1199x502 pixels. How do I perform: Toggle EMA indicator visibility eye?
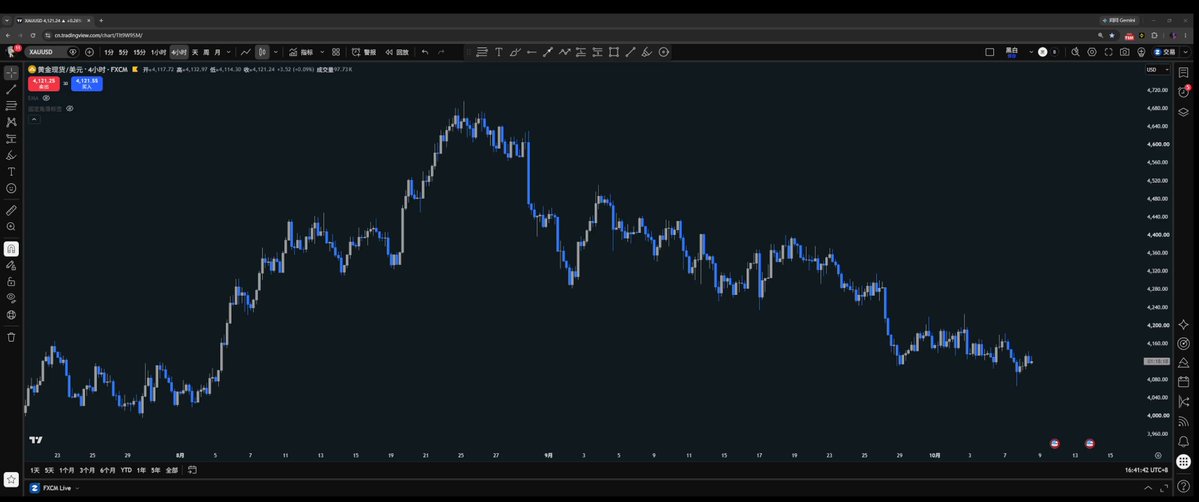pos(46,98)
